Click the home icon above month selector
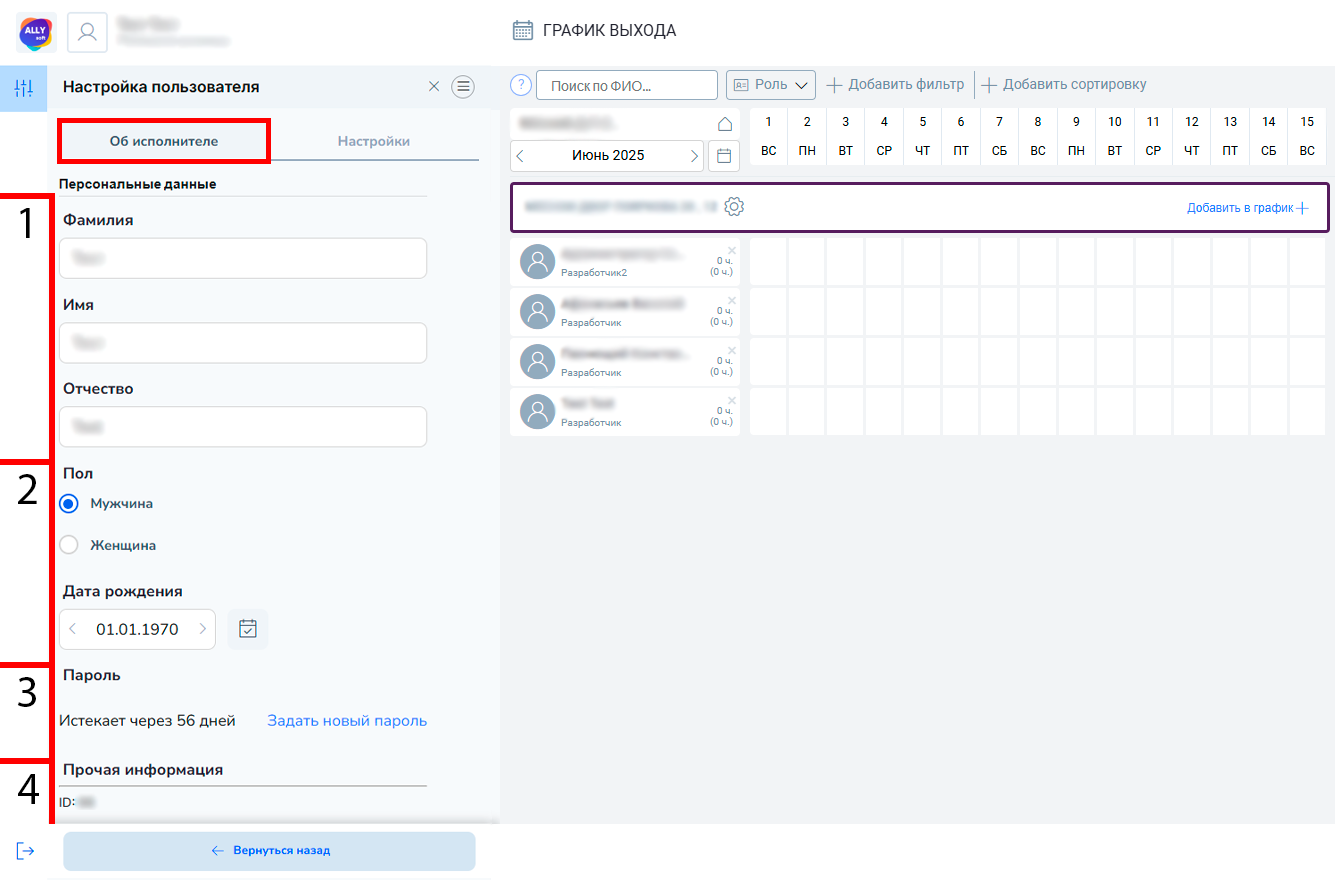This screenshot has height=880, width=1335. [x=725, y=124]
